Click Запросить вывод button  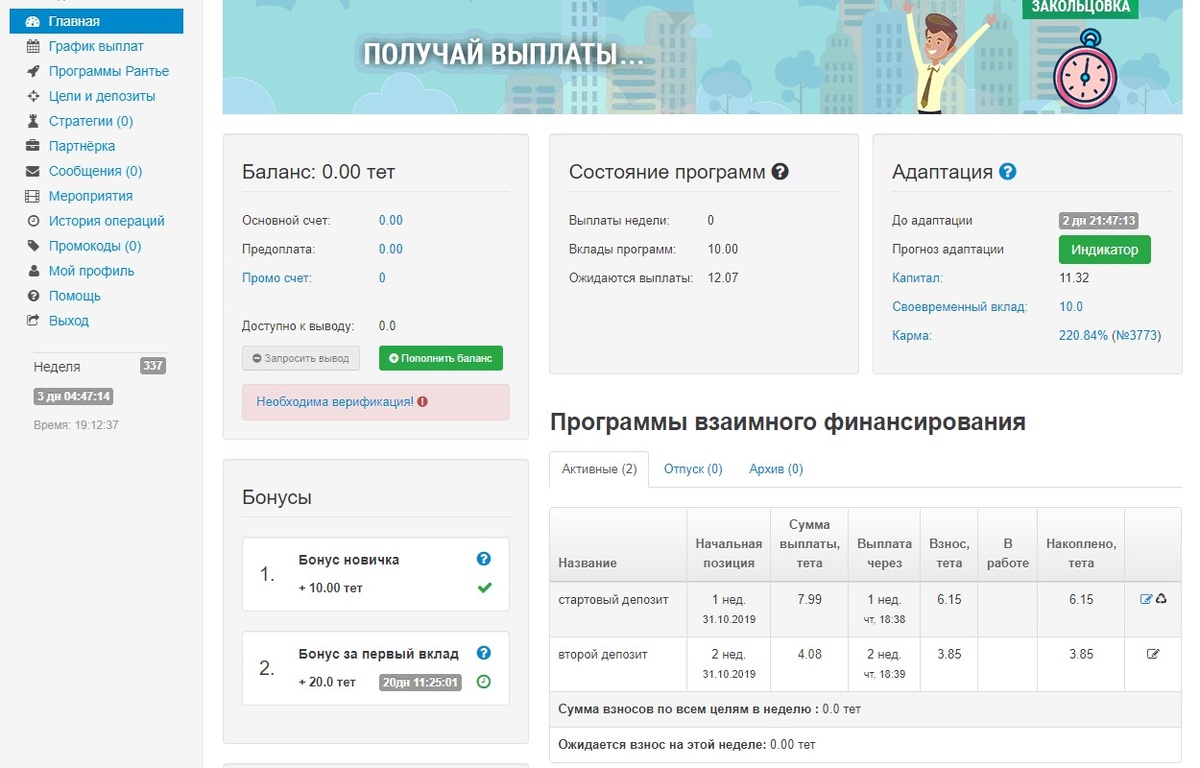point(301,358)
